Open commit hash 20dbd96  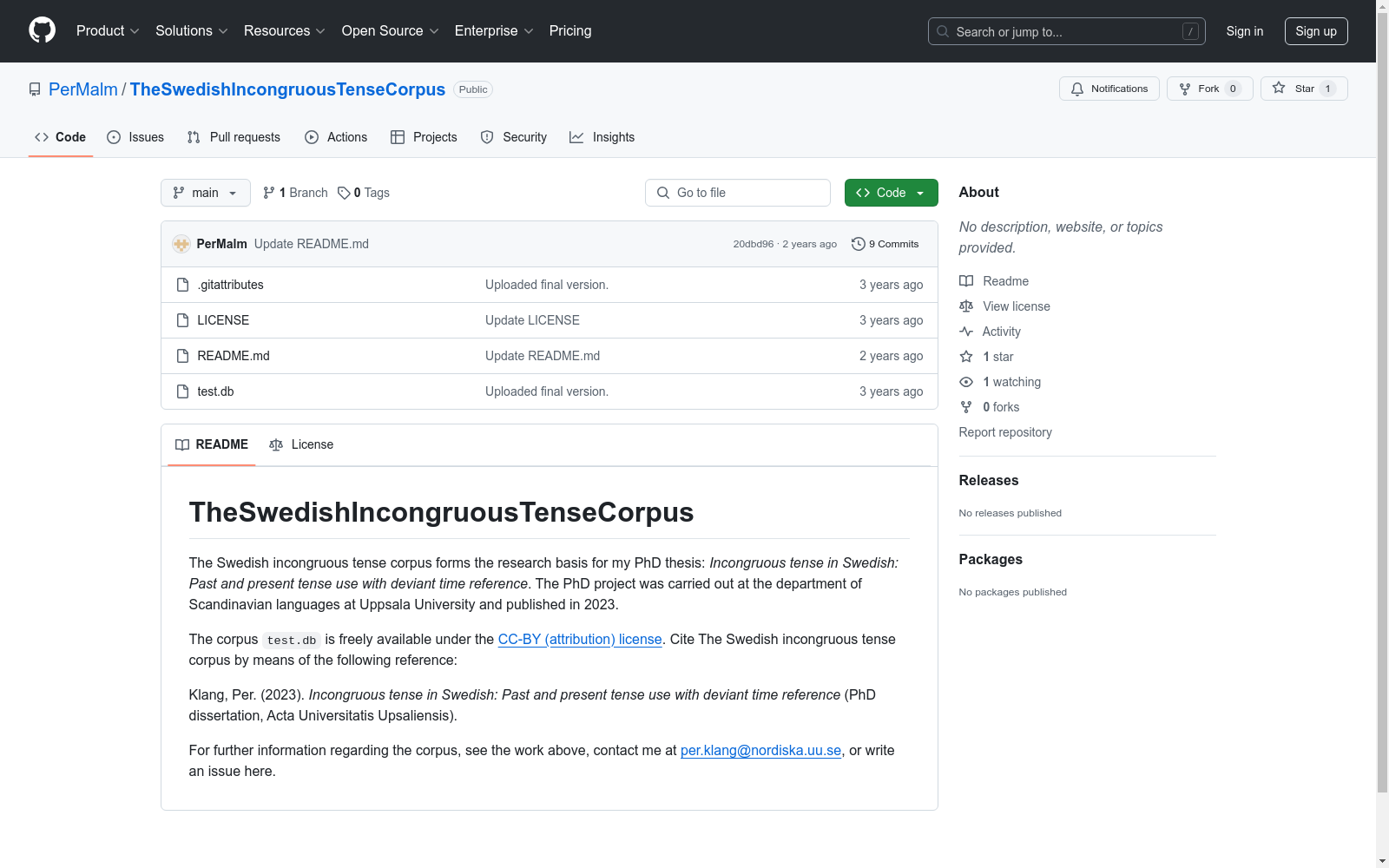[753, 244]
